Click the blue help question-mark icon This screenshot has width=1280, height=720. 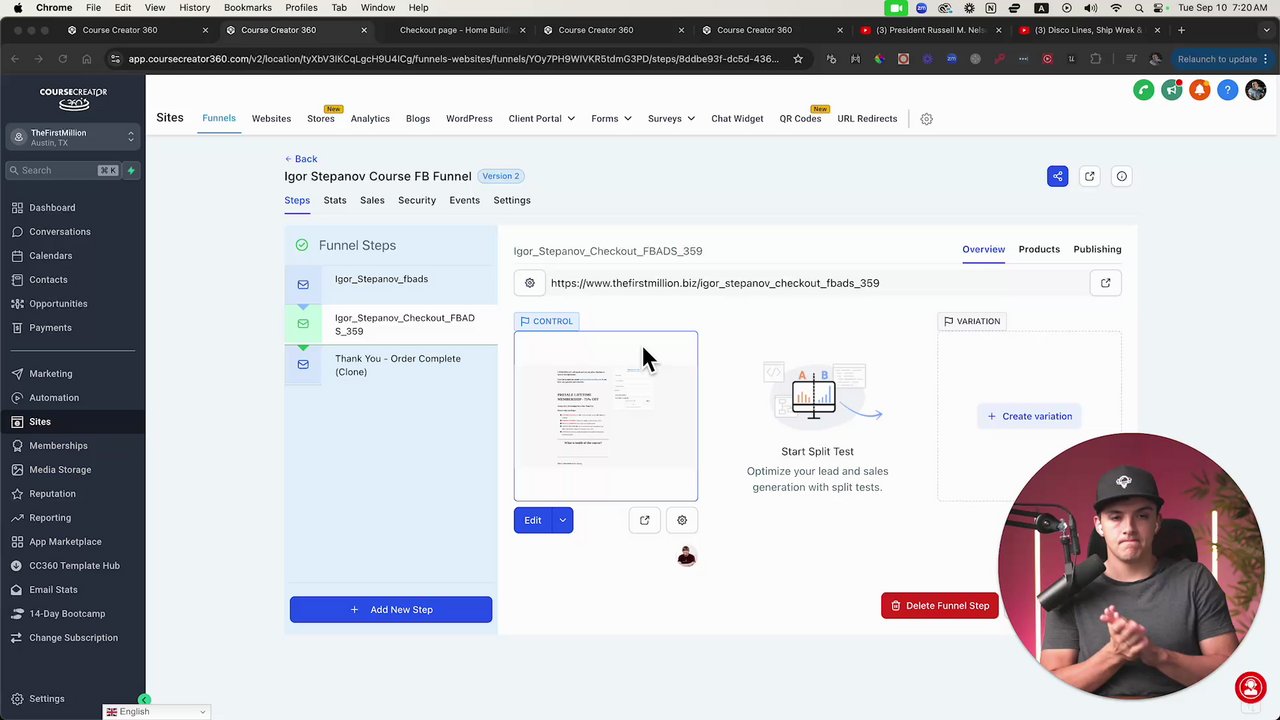coord(1228,90)
